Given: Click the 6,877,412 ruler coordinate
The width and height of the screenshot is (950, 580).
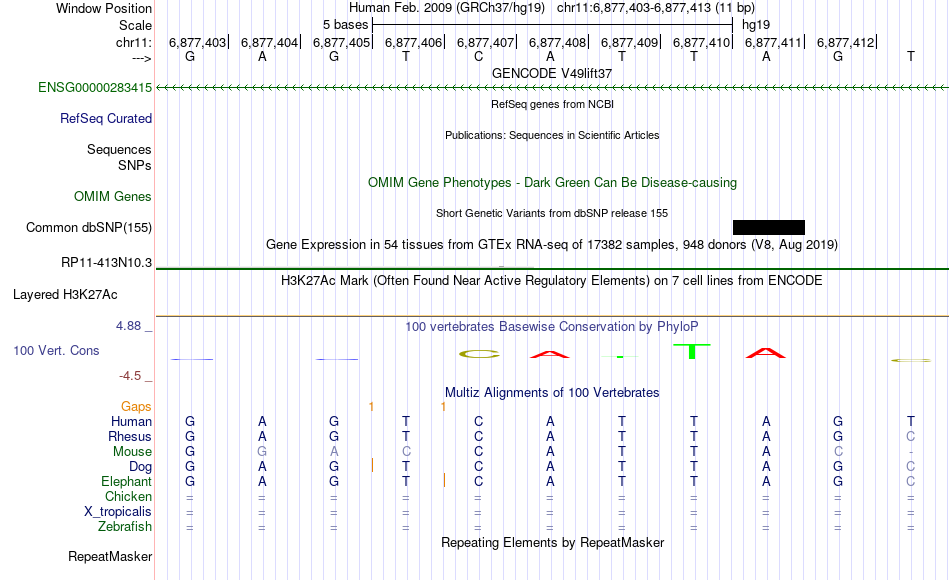Looking at the screenshot, I should coord(845,42).
